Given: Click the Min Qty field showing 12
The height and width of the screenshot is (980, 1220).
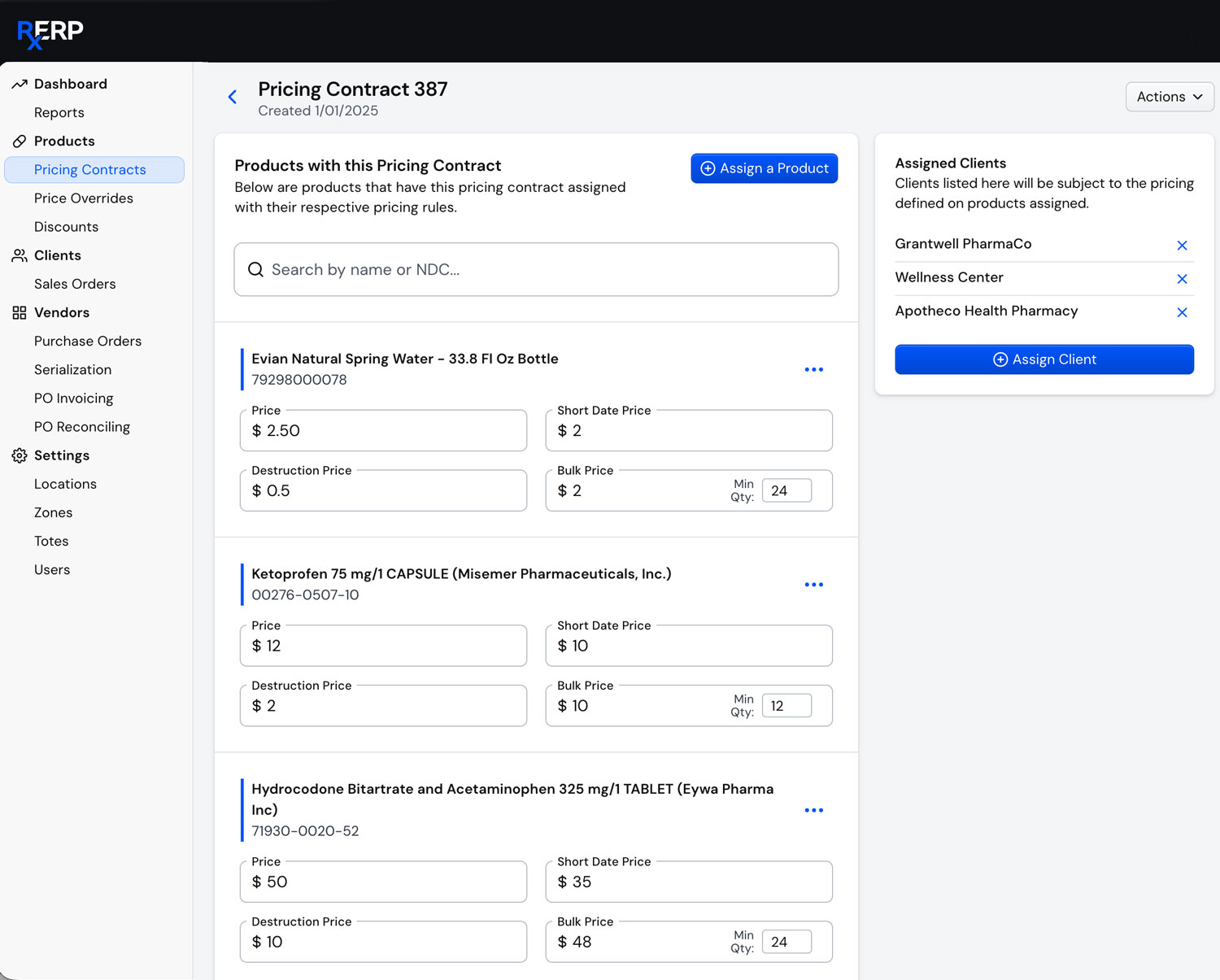Looking at the screenshot, I should (x=786, y=705).
